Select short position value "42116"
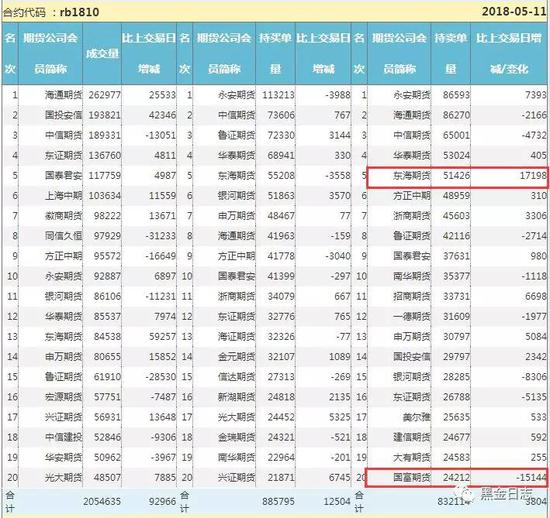Screen dimensions: 550x518 456,236
